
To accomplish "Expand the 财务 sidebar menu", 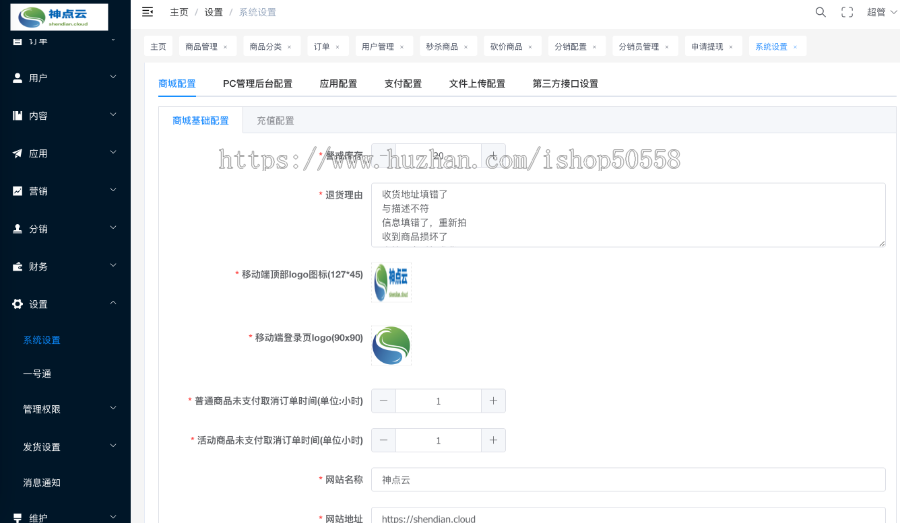I will (113, 265).
